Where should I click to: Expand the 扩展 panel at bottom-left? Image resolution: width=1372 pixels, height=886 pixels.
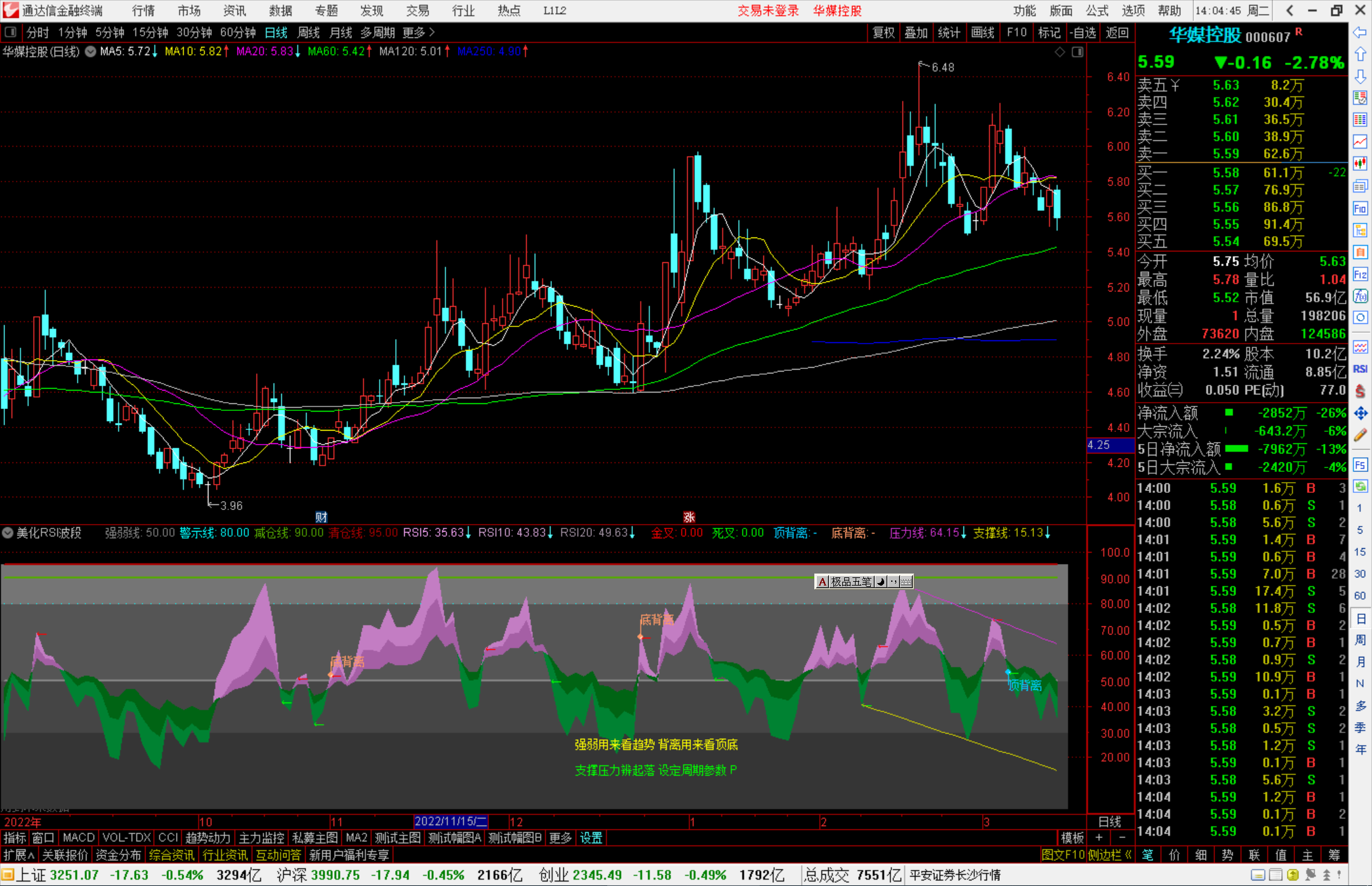[18, 855]
